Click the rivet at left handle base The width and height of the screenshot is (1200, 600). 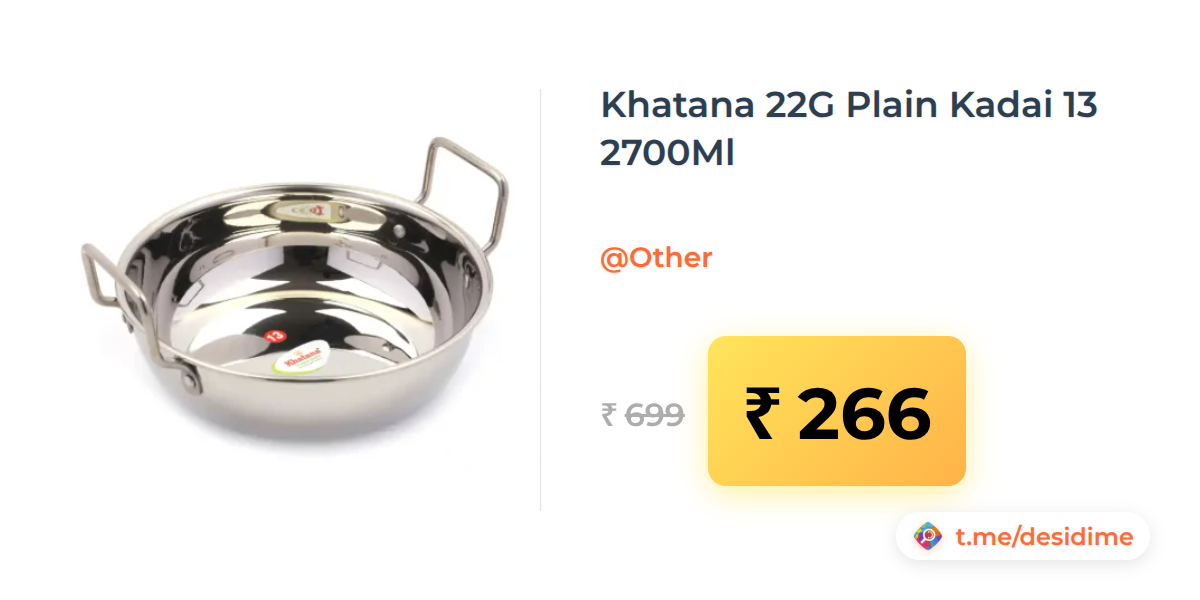tap(186, 379)
